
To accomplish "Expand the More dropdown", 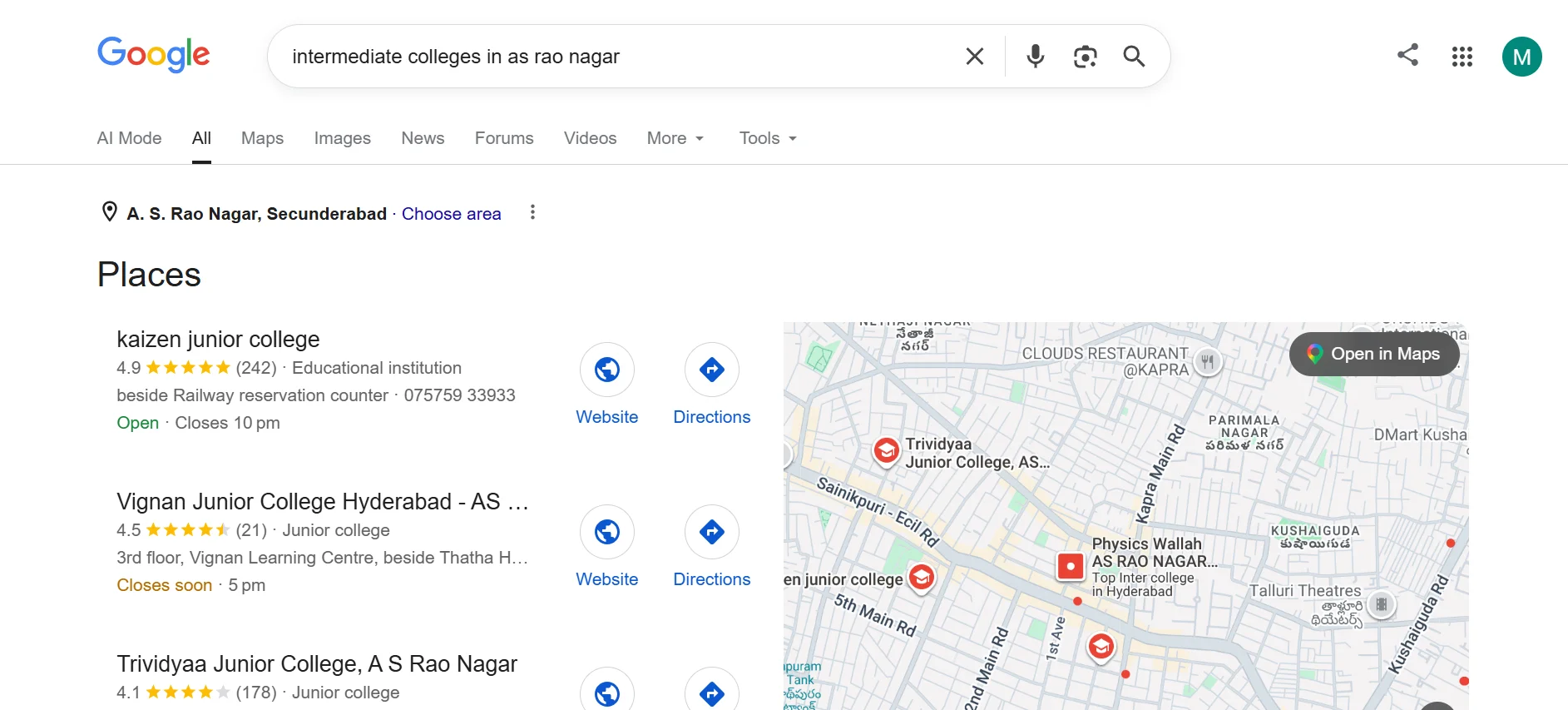I will [x=675, y=138].
